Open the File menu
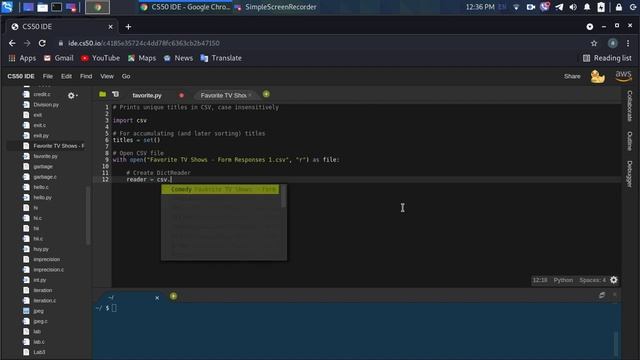 (48, 76)
